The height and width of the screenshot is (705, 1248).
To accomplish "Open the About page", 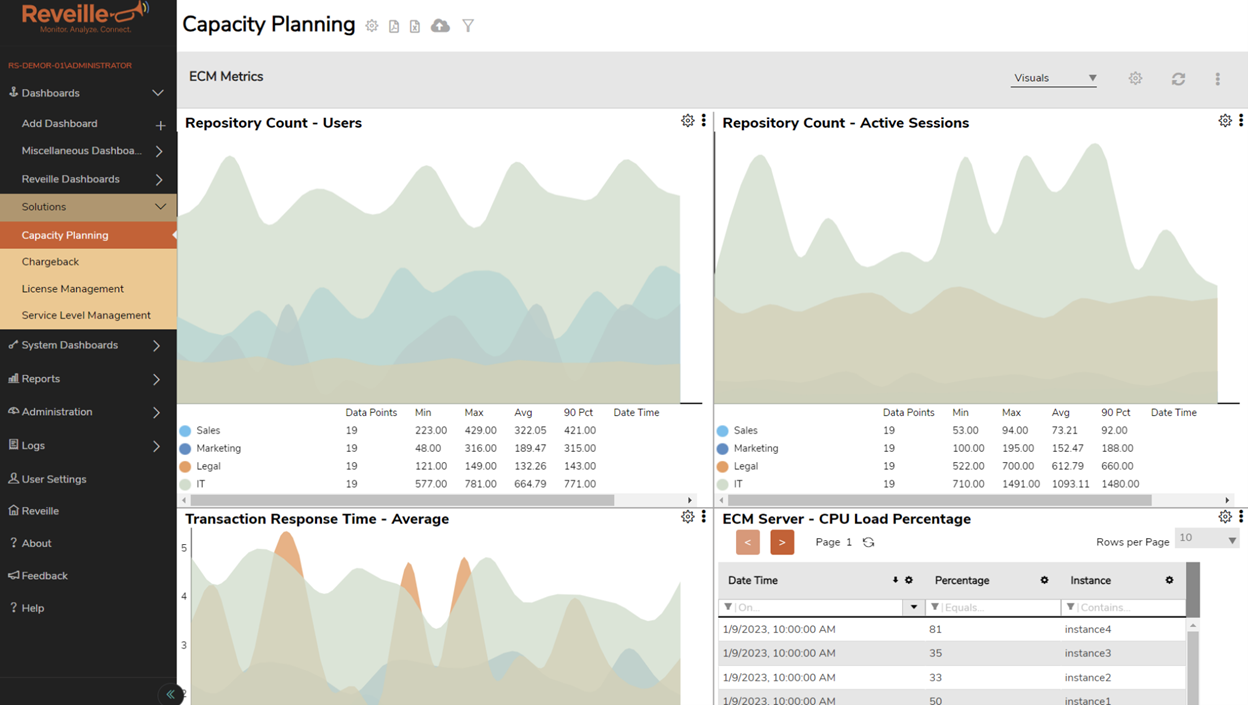I will [30, 543].
